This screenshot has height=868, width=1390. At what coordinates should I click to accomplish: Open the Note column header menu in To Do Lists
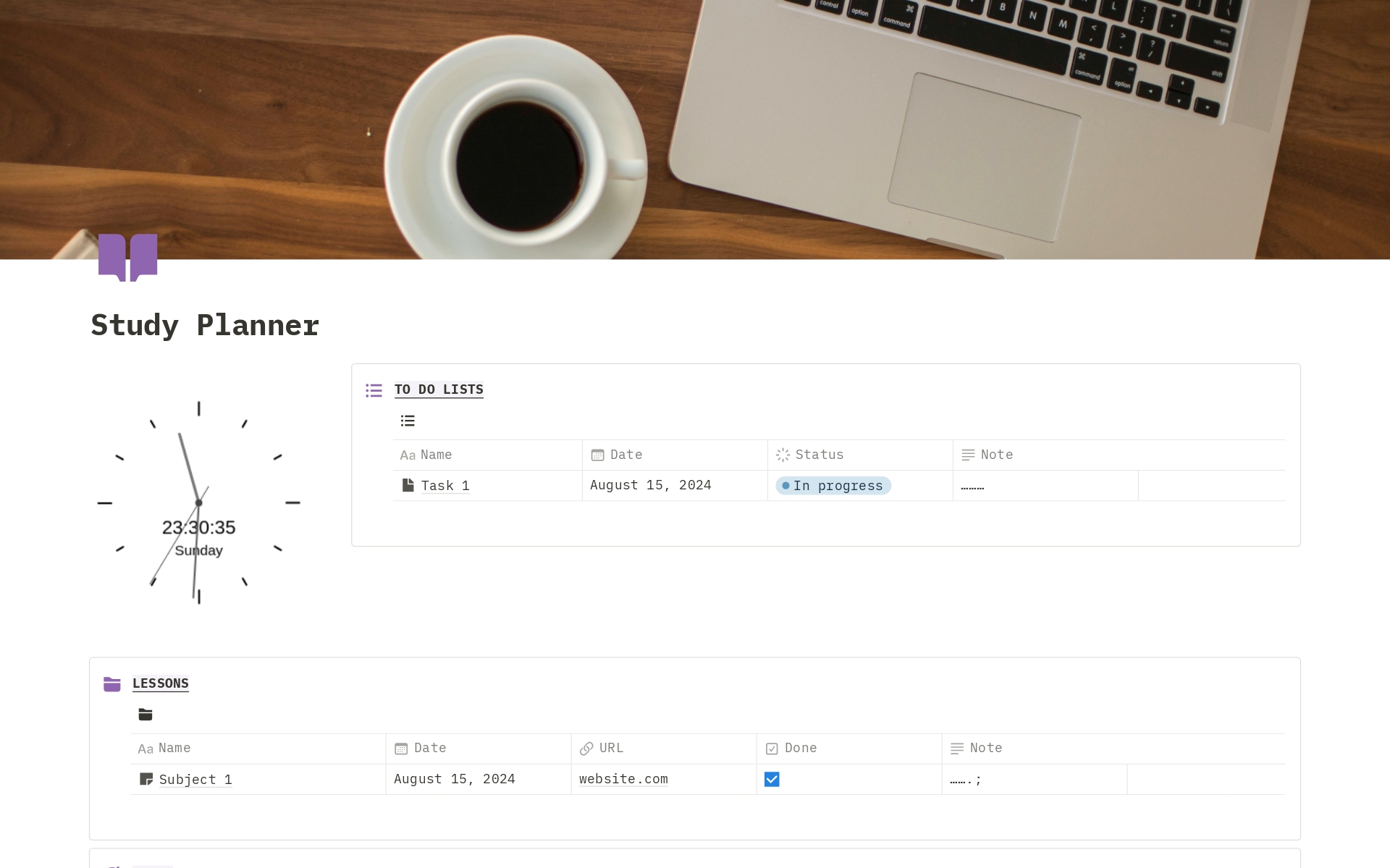pos(997,455)
